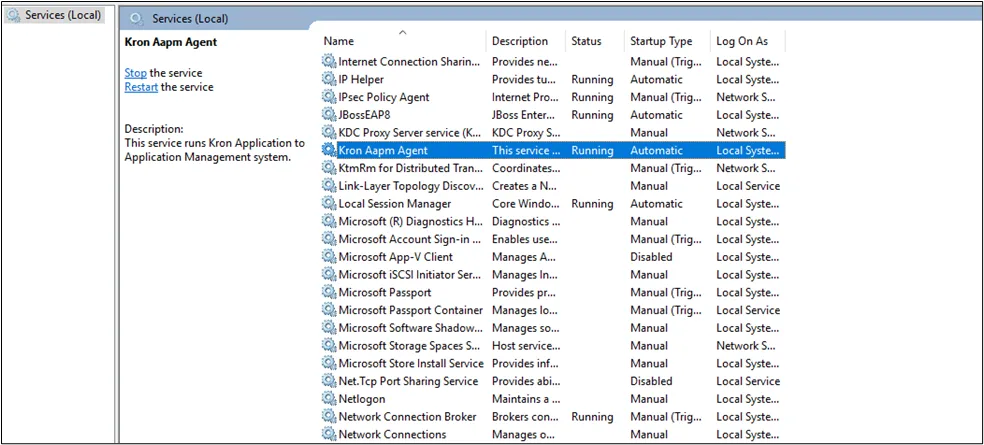Image resolution: width=984 pixels, height=445 pixels.
Task: Click the Microsoft Passport Container gear icon
Action: (x=329, y=310)
